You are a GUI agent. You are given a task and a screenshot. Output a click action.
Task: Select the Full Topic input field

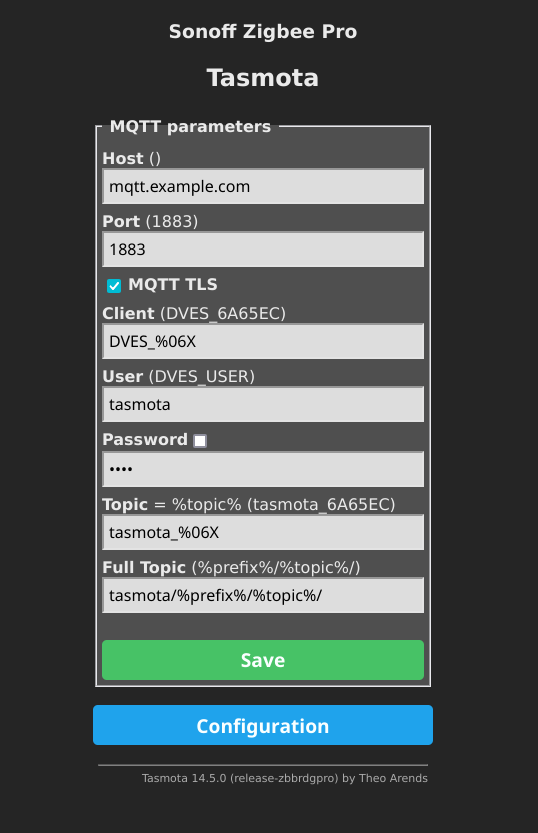click(x=263, y=596)
